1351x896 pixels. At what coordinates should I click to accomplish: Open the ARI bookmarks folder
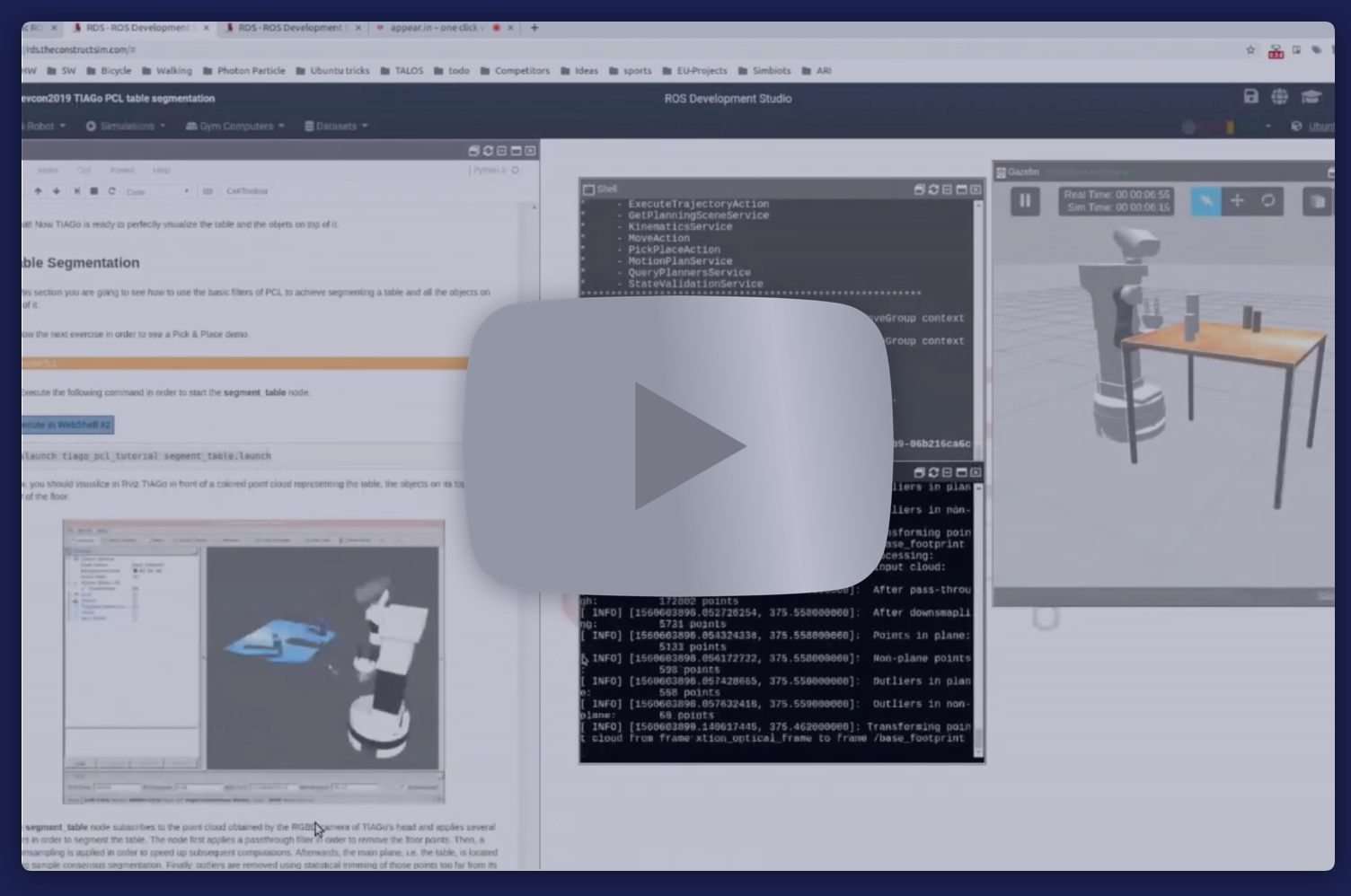pyautogui.click(x=817, y=71)
